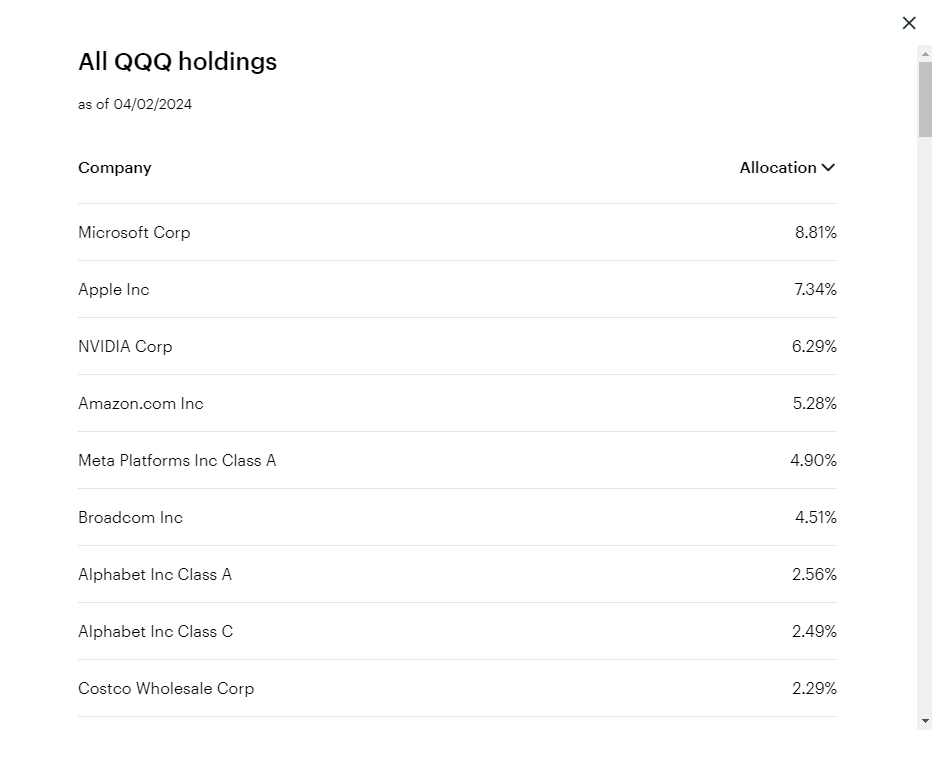Click the All QQQ holdings title

click(178, 62)
